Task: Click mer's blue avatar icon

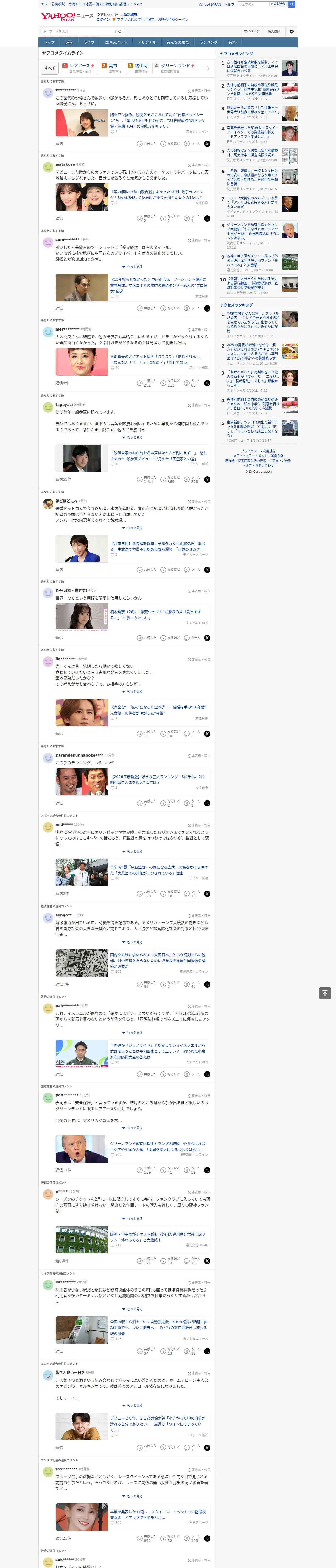Action: click(48, 332)
